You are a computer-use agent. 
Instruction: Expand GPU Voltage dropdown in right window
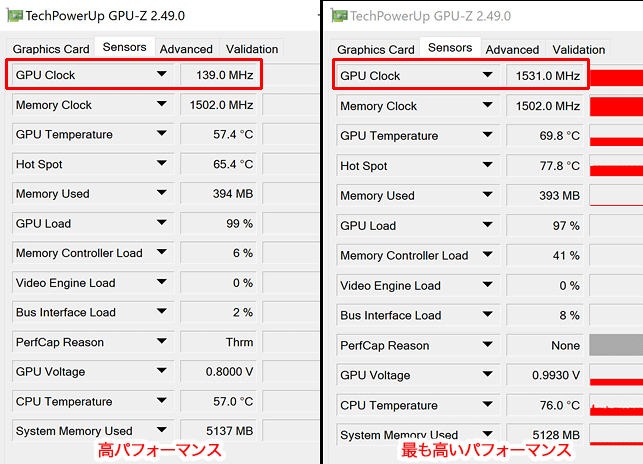point(488,374)
